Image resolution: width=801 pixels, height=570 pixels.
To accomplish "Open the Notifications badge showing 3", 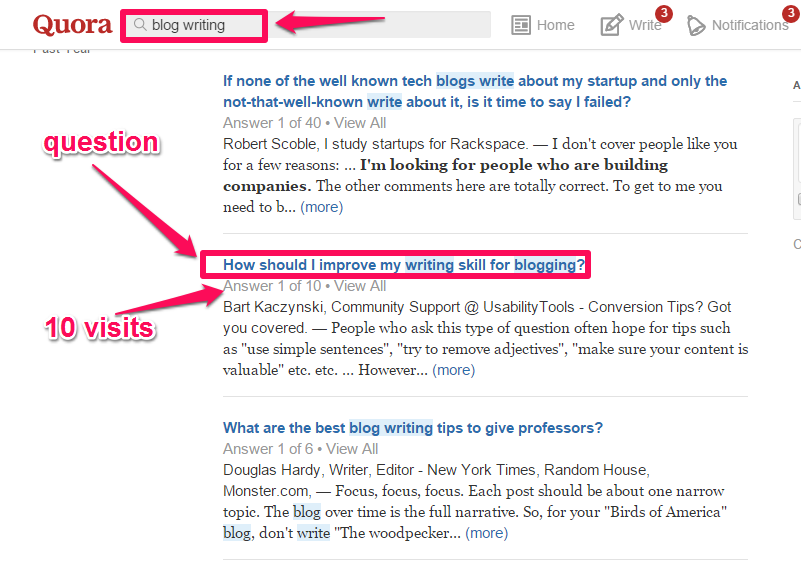I will (x=791, y=13).
